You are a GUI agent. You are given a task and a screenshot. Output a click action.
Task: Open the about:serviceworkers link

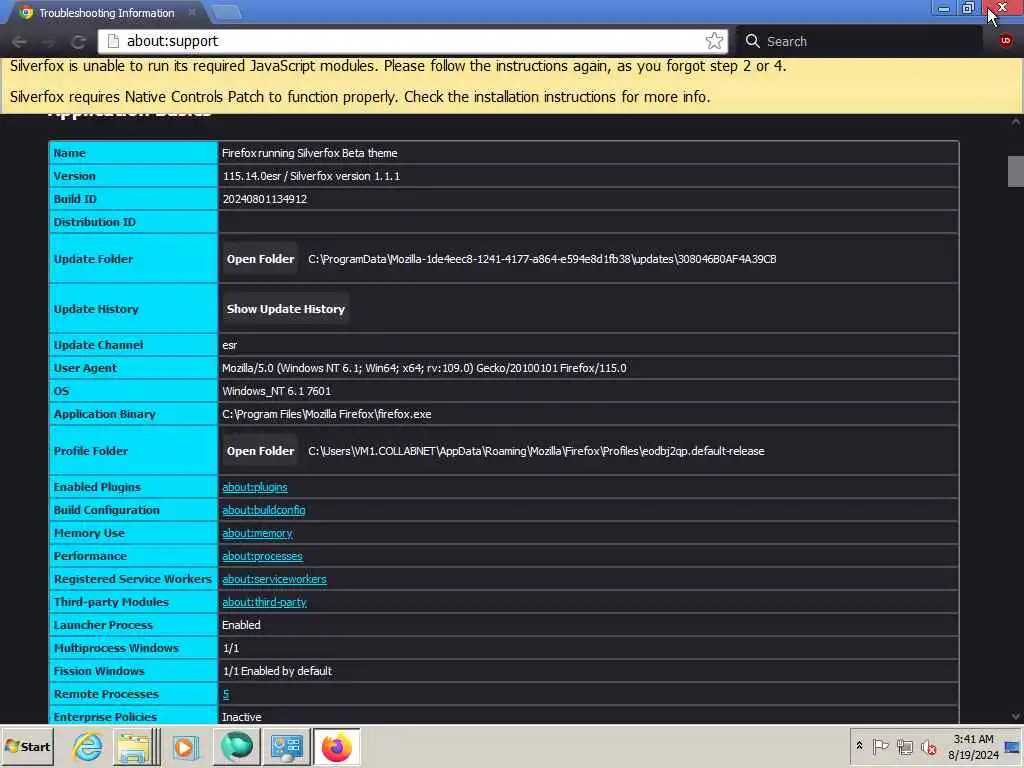274,579
